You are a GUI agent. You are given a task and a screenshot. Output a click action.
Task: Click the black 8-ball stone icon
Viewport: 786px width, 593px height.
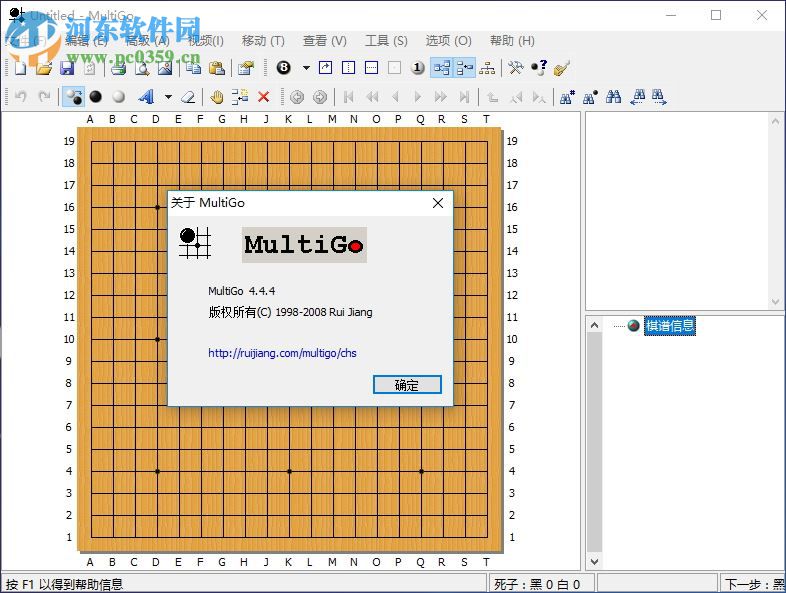[x=284, y=67]
